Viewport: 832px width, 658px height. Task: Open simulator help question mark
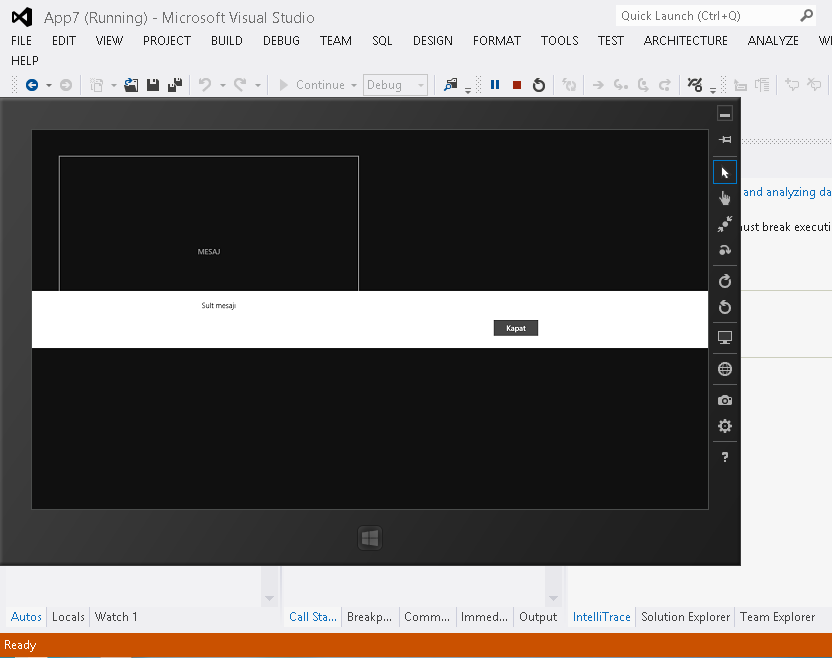(x=725, y=457)
